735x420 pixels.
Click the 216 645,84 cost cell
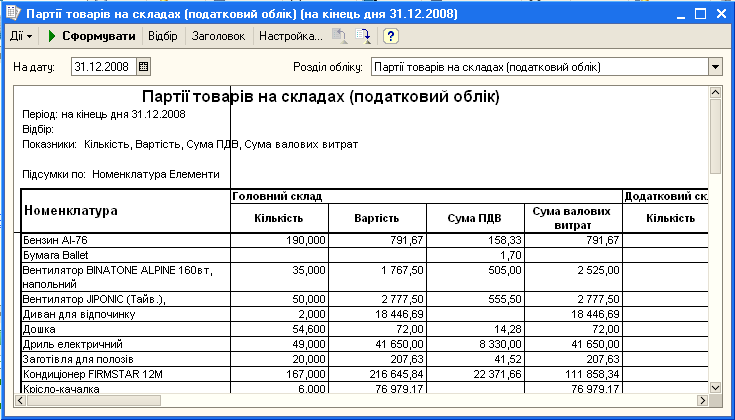click(377, 374)
